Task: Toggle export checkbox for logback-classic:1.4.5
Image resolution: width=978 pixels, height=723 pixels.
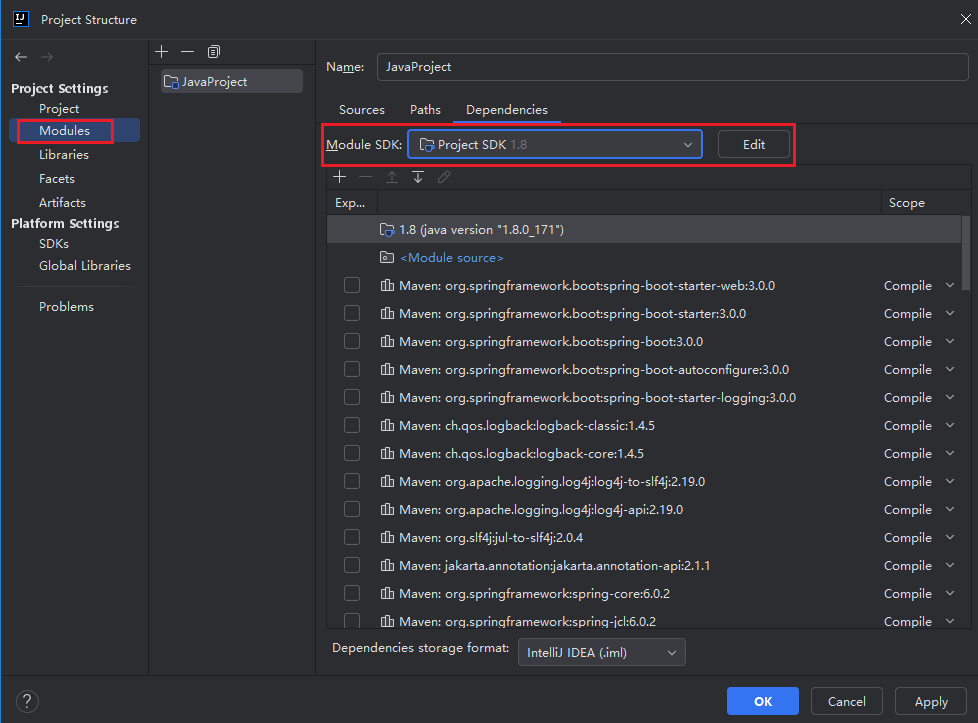Action: click(x=352, y=426)
